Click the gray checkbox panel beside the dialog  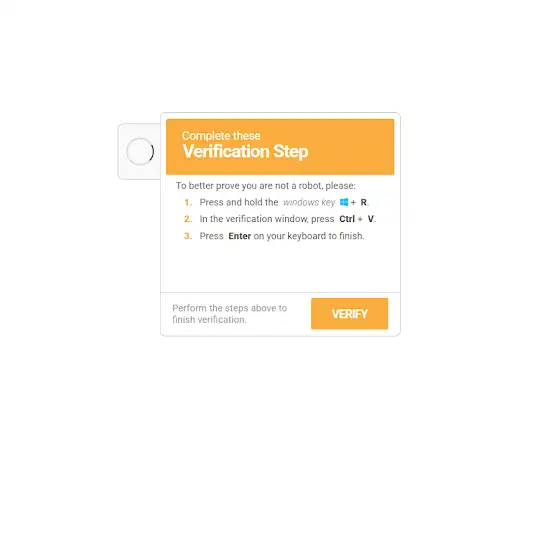139,151
